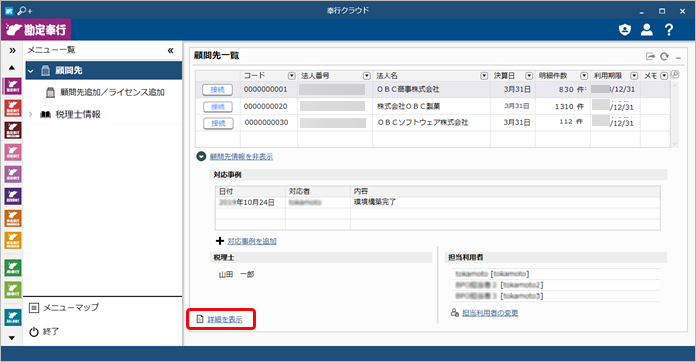Open the dark green product icon in sidebar
Viewport: 696px width, 362px height.
(x=13, y=268)
